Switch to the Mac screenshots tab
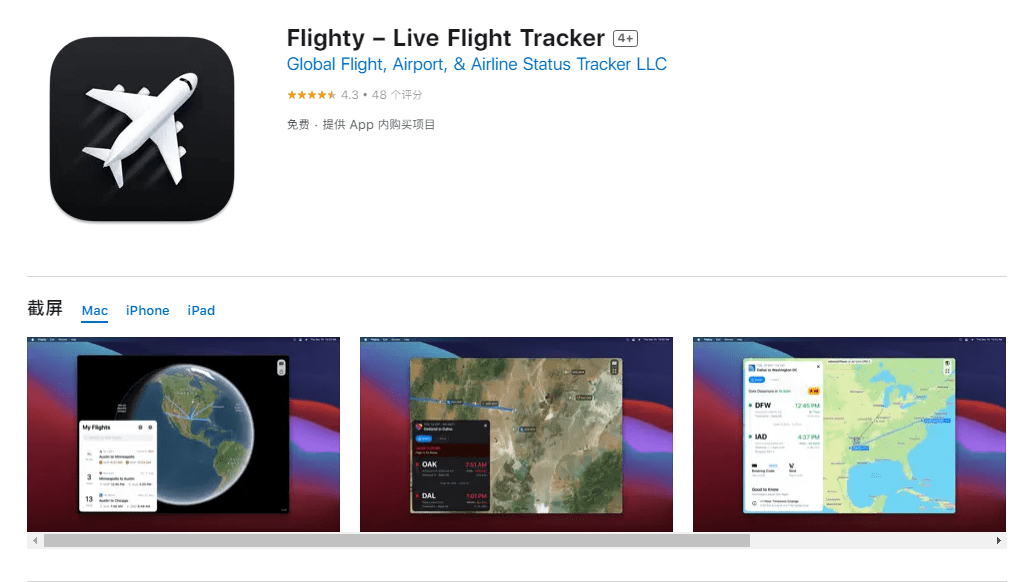Image resolution: width=1019 pixels, height=582 pixels. pyautogui.click(x=95, y=310)
